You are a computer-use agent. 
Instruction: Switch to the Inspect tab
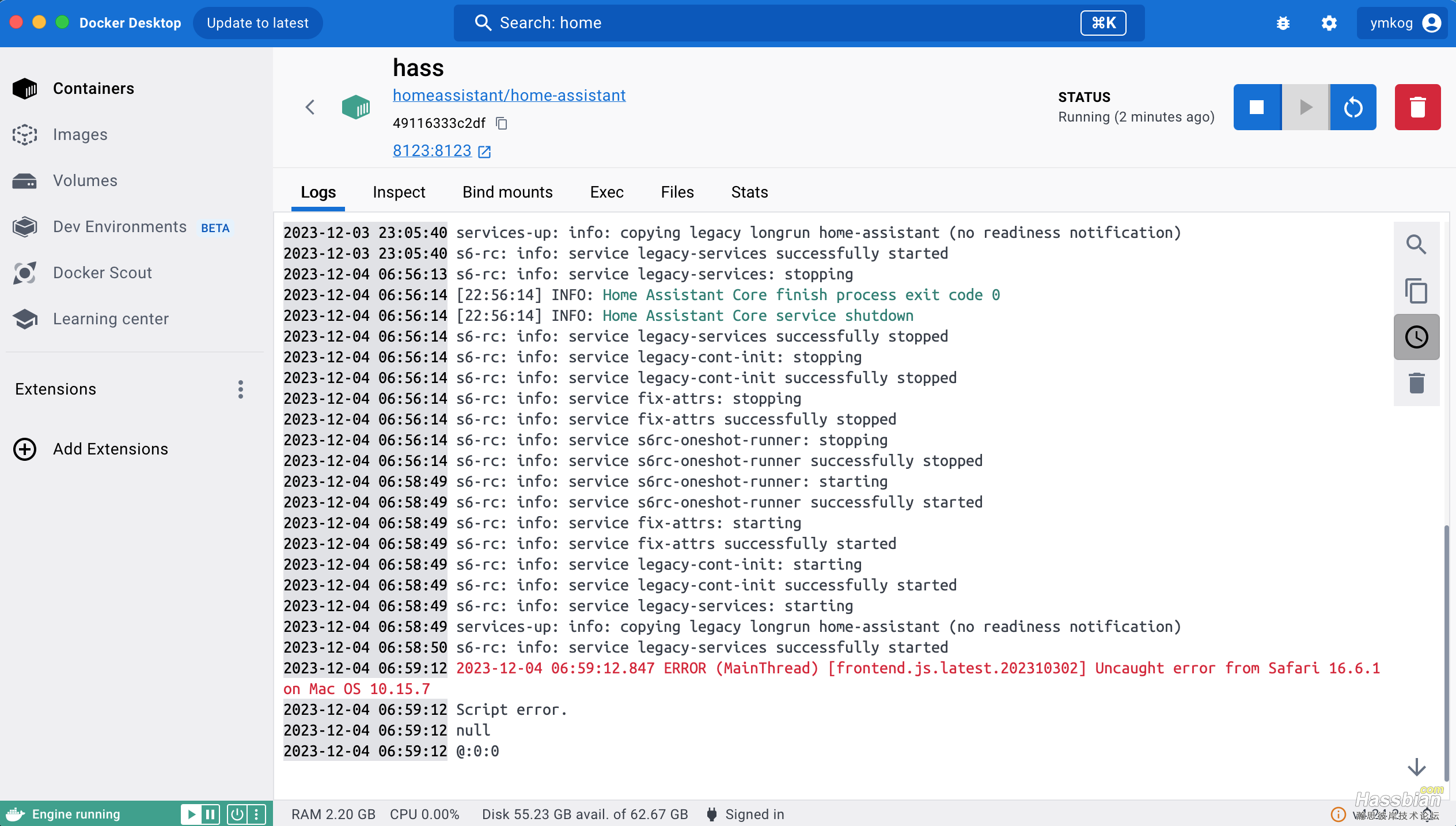398,192
